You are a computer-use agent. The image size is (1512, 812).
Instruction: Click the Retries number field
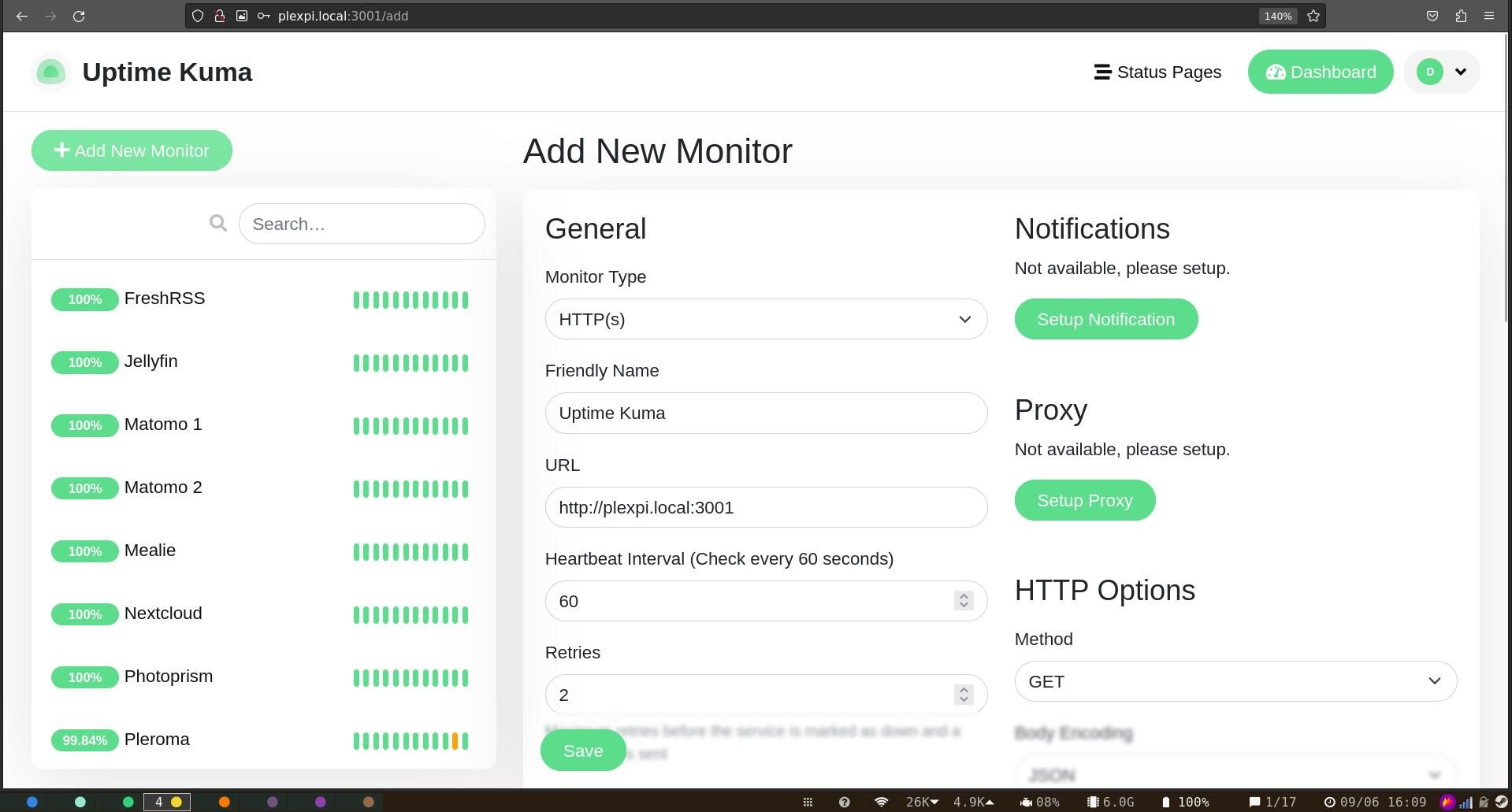click(x=766, y=694)
